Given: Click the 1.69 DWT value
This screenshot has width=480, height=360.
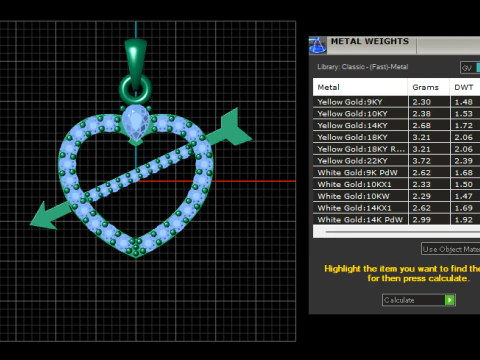Looking at the screenshot, I should tap(464, 208).
